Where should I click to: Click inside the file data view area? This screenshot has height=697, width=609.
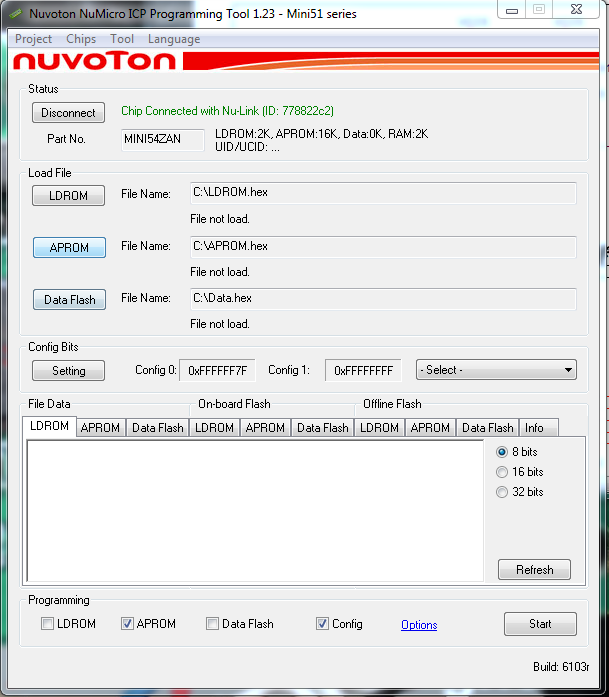click(x=255, y=511)
